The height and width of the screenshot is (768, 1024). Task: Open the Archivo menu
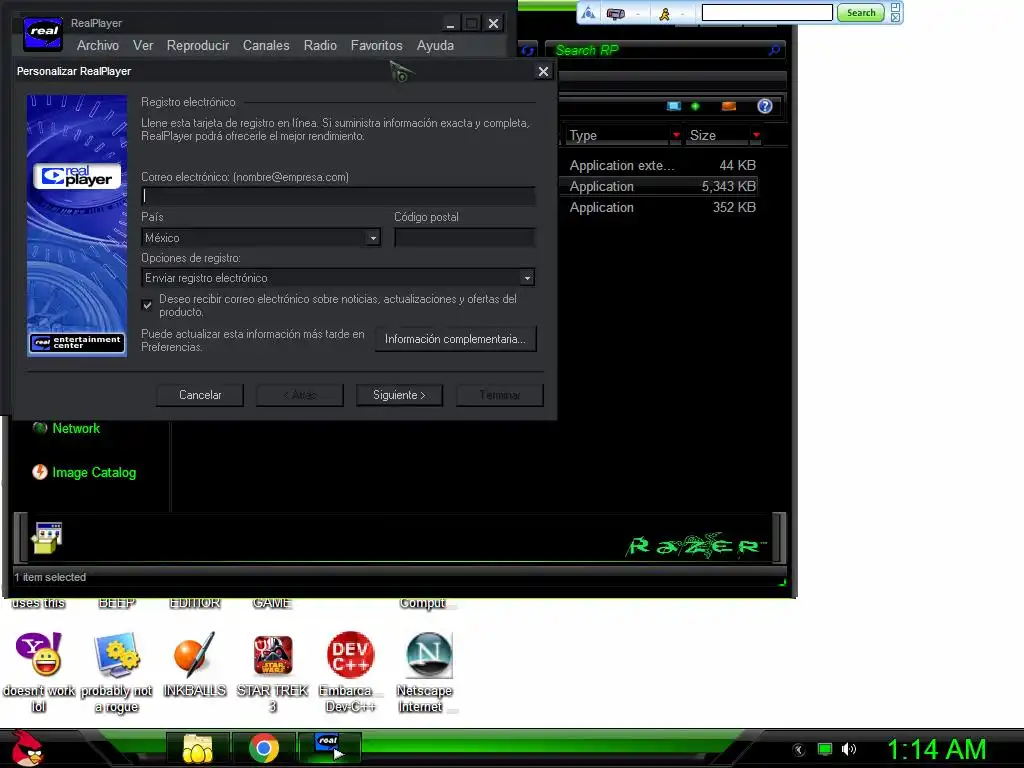(x=98, y=46)
